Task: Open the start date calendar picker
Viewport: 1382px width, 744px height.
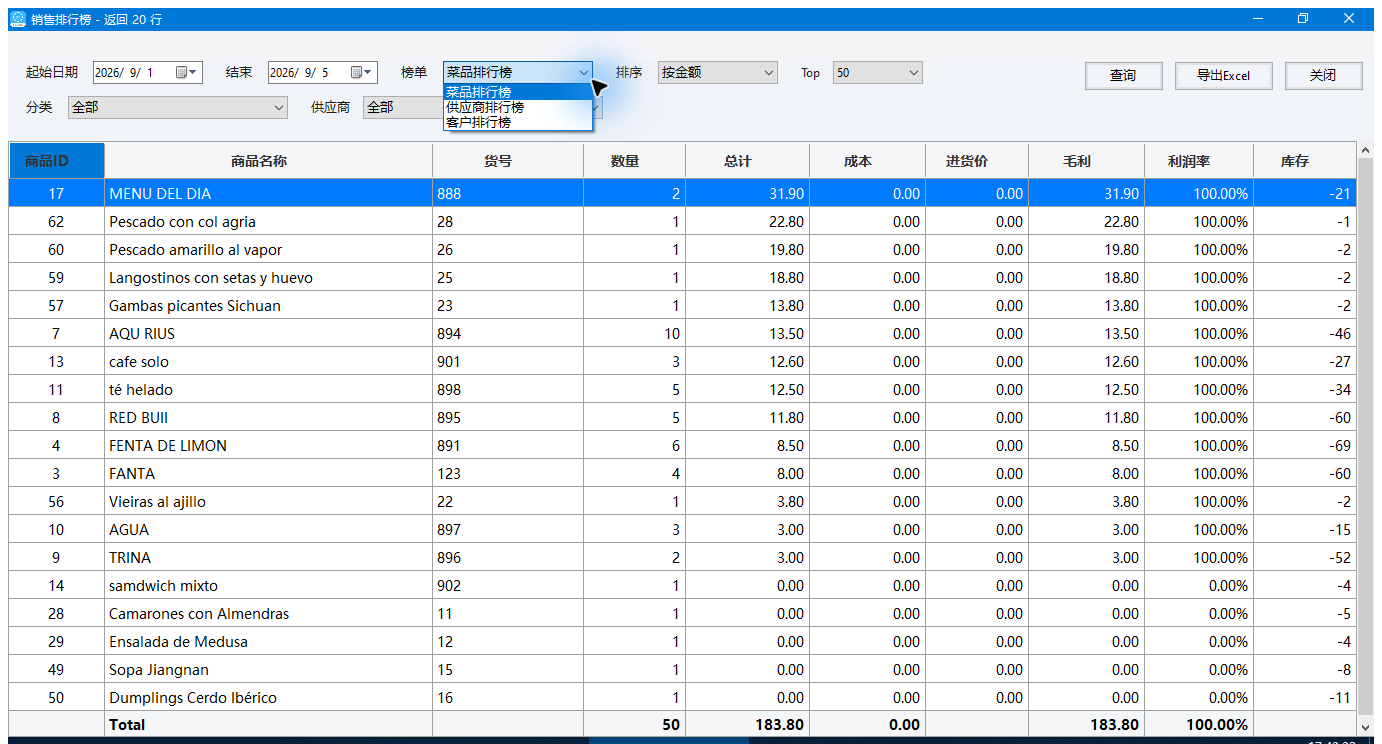Action: [188, 72]
